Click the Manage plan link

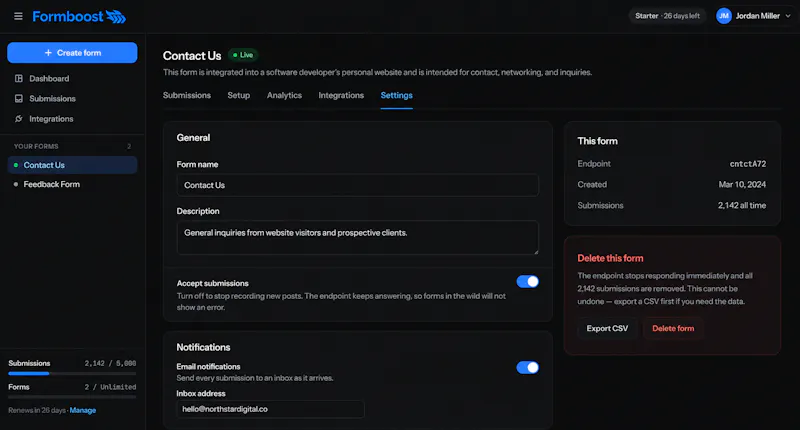point(83,410)
